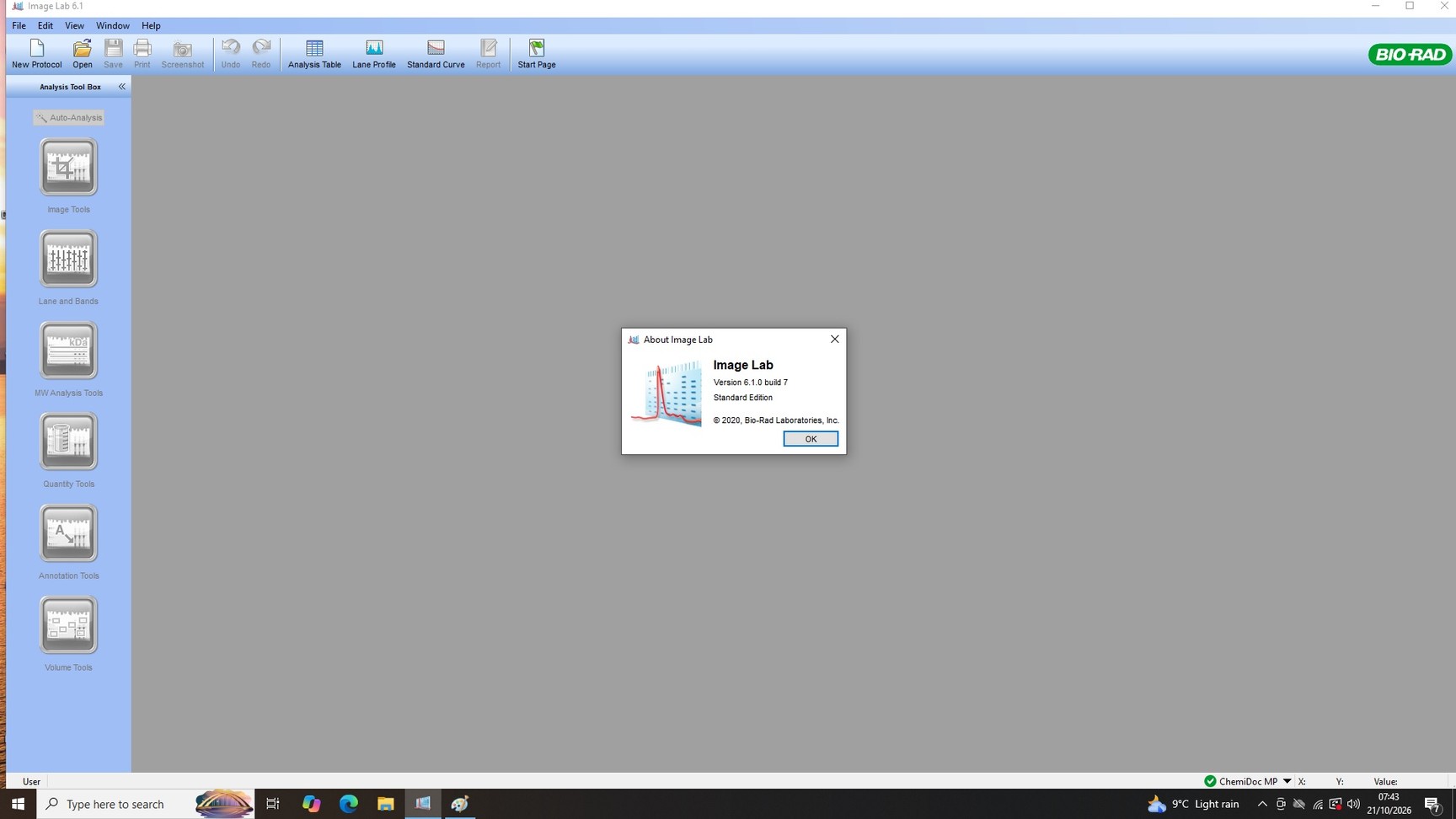Screen dimensions: 1456x819
Task: Click the Light rain weather widget
Action: pos(1193,804)
